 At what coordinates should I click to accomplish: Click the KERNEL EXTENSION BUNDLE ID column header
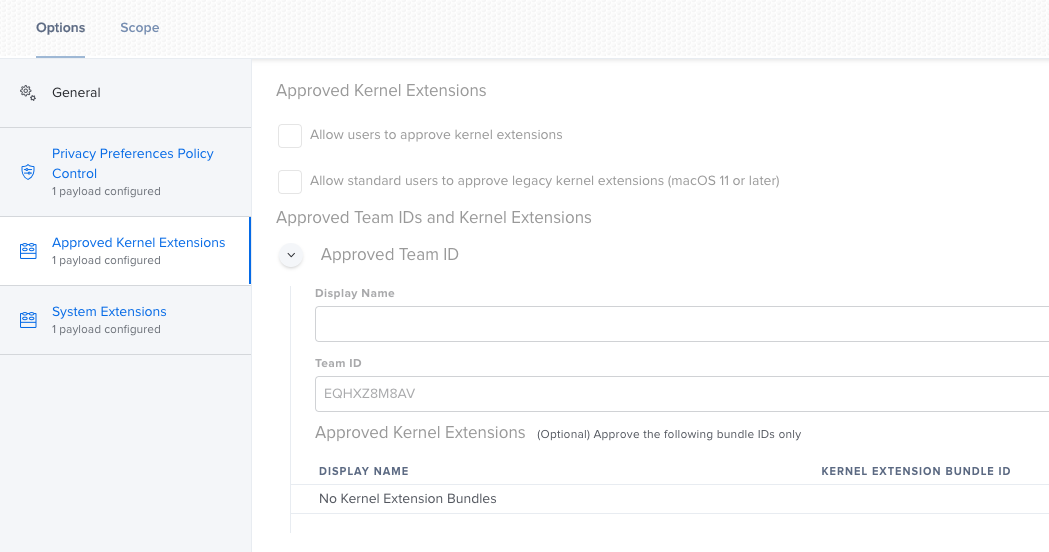click(x=916, y=471)
